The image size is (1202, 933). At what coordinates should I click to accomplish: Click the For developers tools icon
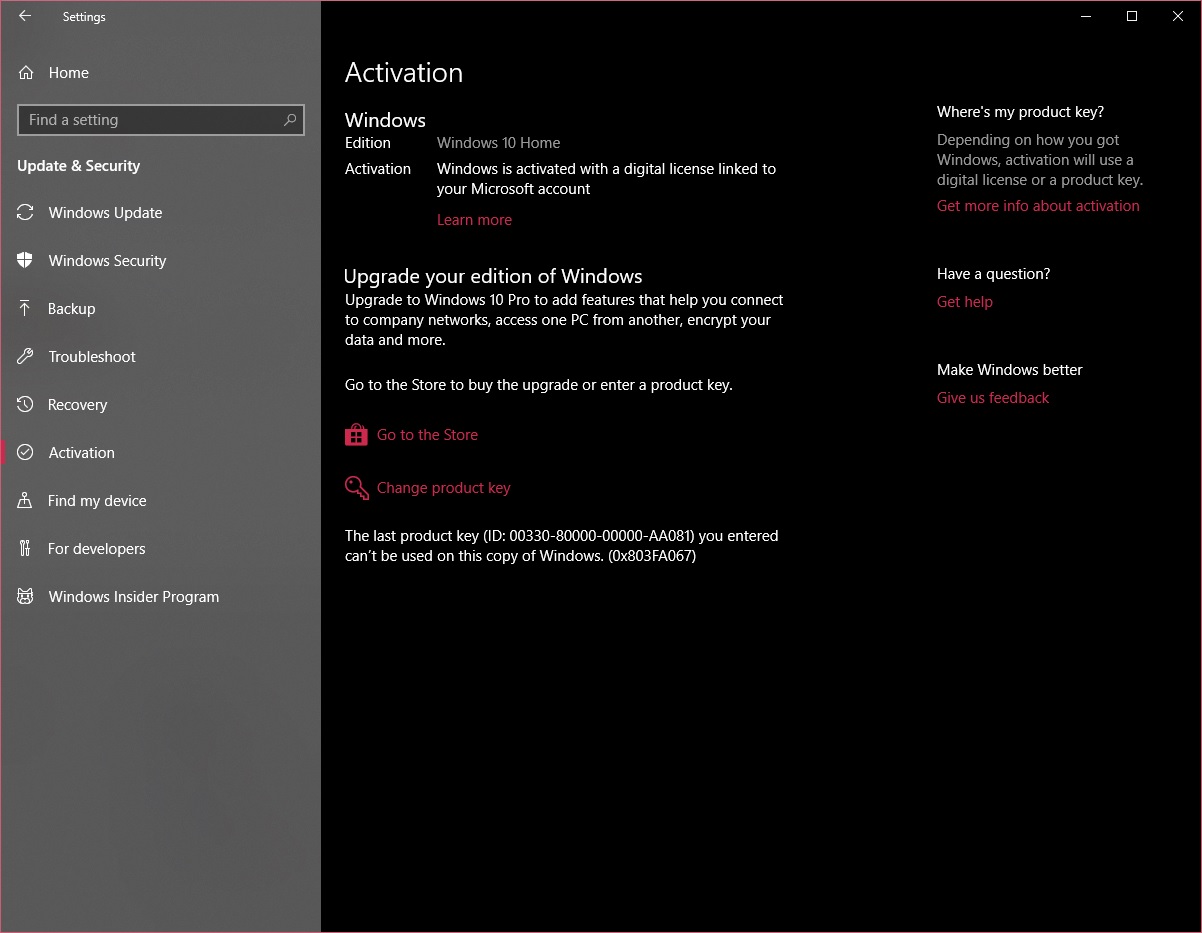click(x=26, y=548)
